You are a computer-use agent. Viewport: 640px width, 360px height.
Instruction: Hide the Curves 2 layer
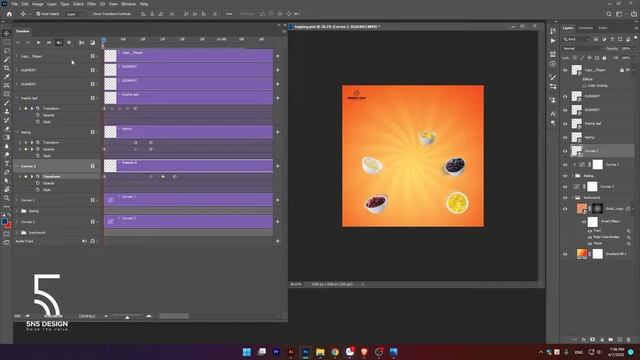pyautogui.click(x=565, y=151)
